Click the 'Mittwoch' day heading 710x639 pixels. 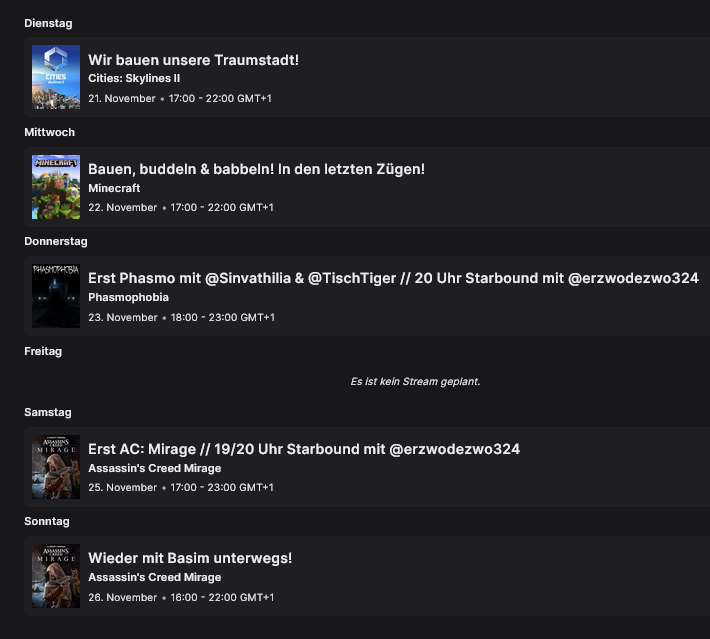(49, 132)
